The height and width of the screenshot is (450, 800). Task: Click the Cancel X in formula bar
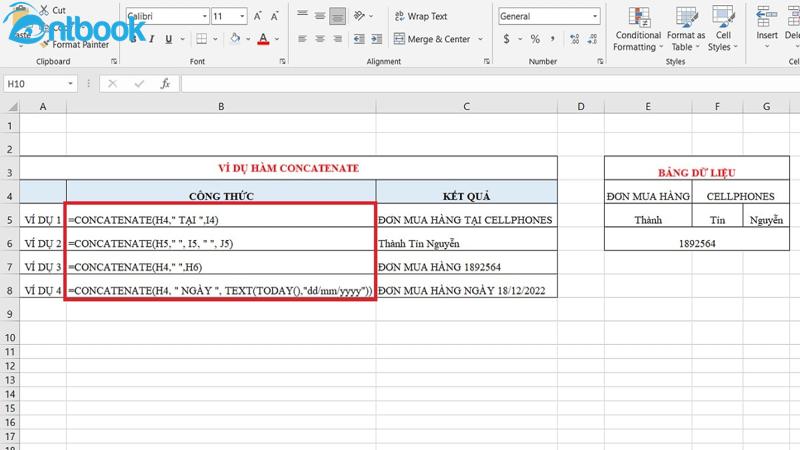coord(112,84)
